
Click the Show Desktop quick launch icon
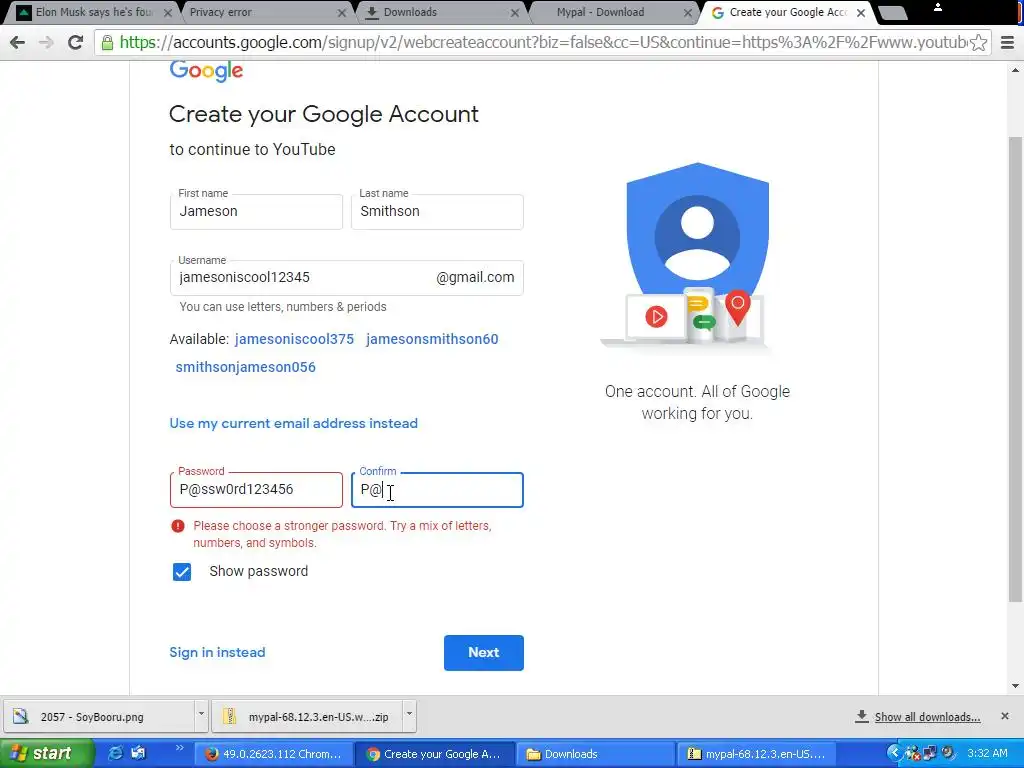coord(138,753)
